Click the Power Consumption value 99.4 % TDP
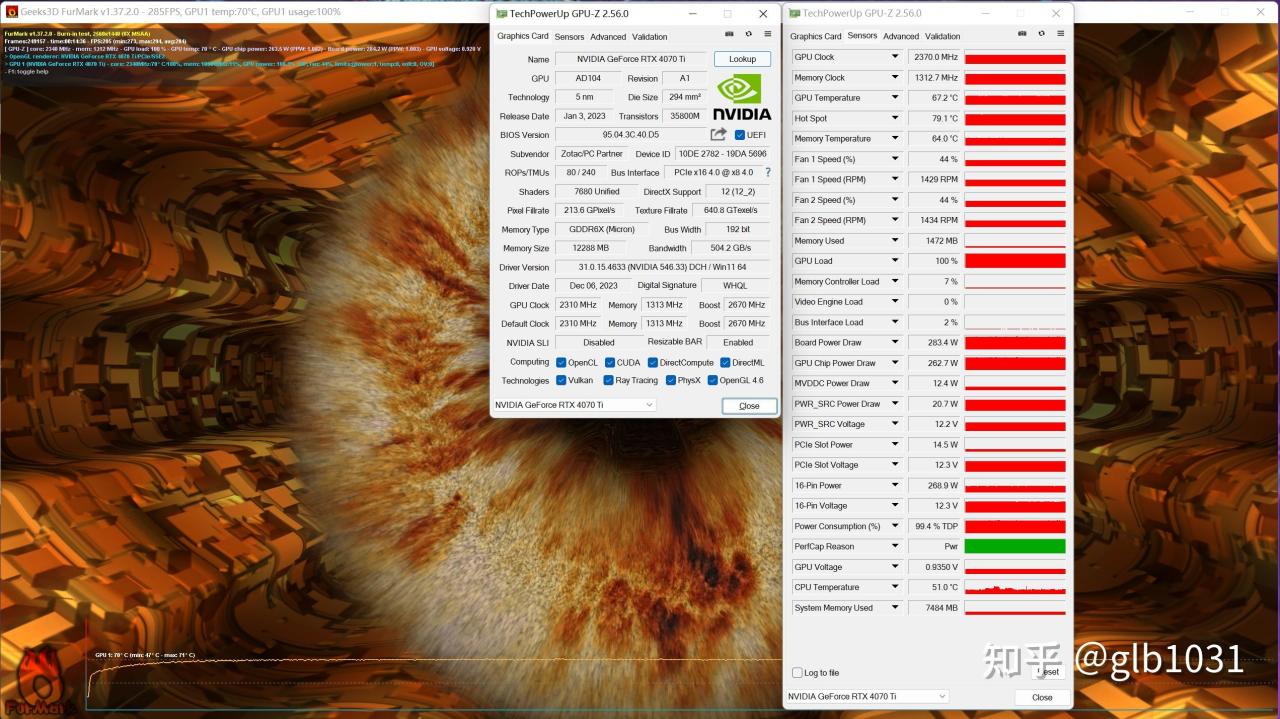The image size is (1280, 719). click(x=934, y=526)
